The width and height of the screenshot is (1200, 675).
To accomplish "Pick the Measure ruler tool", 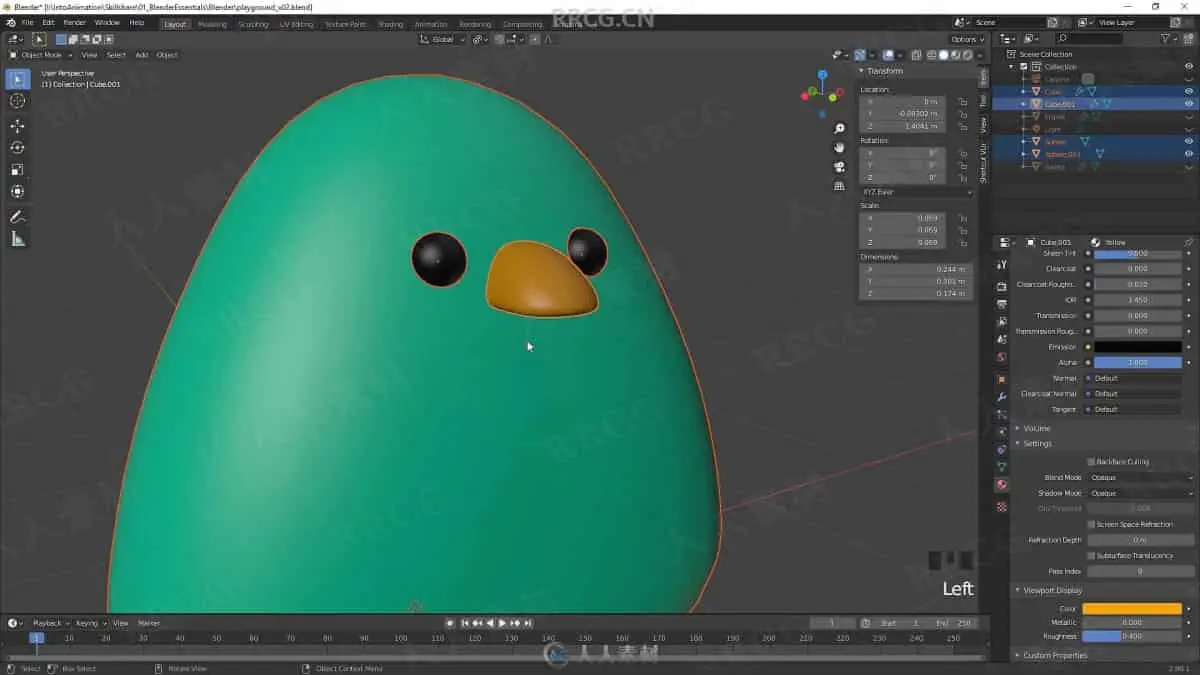I will click(x=17, y=239).
